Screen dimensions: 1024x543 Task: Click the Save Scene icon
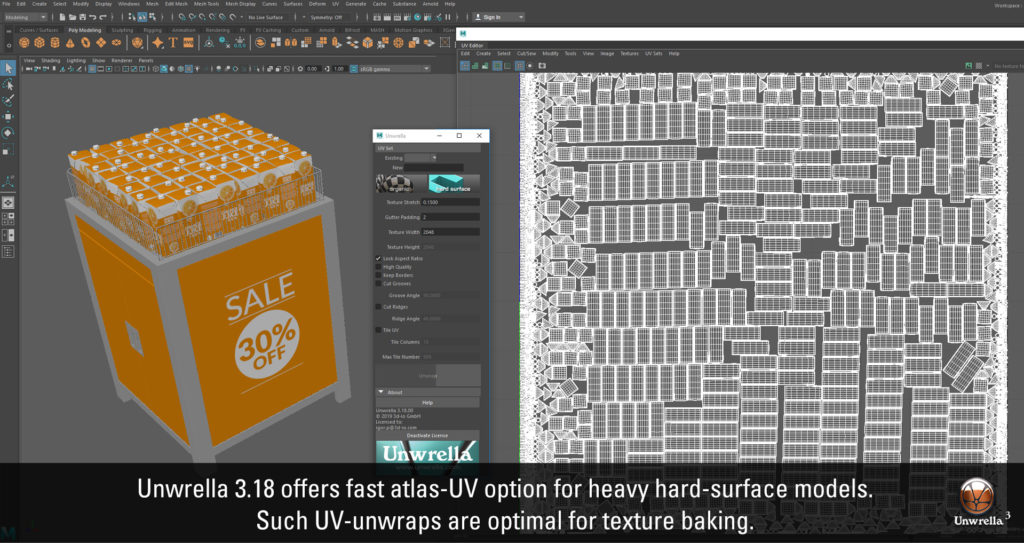[x=82, y=17]
